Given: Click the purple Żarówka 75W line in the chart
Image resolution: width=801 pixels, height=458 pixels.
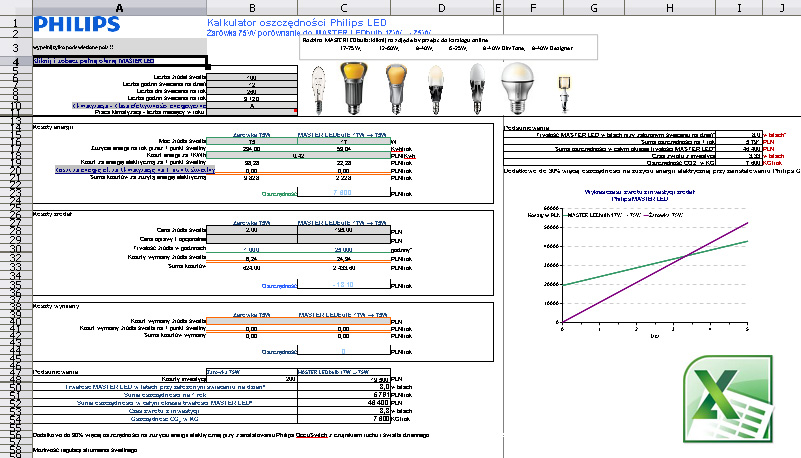Looking at the screenshot, I should [x=655, y=272].
